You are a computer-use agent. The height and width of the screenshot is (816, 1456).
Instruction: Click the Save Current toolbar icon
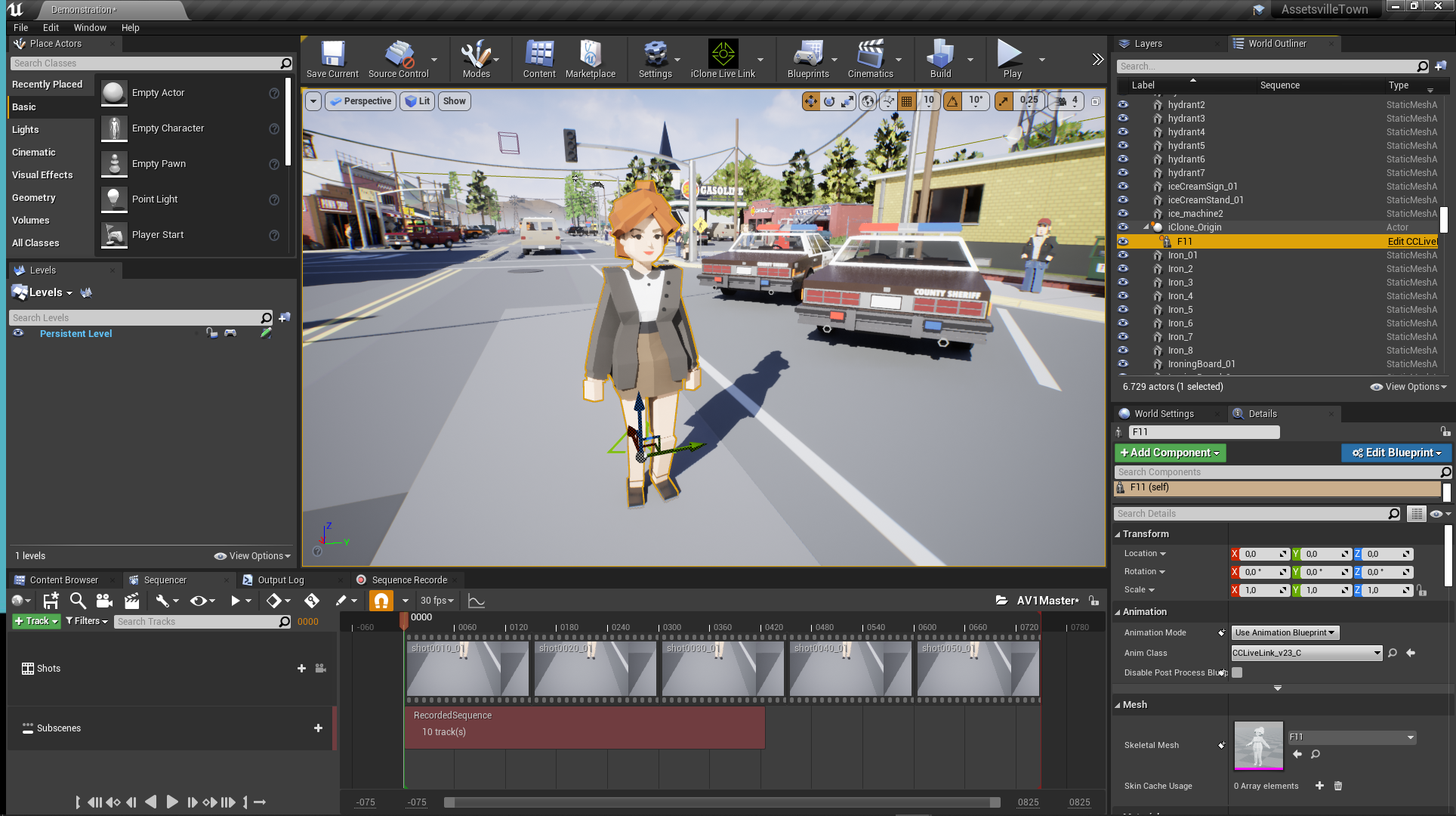tap(332, 59)
